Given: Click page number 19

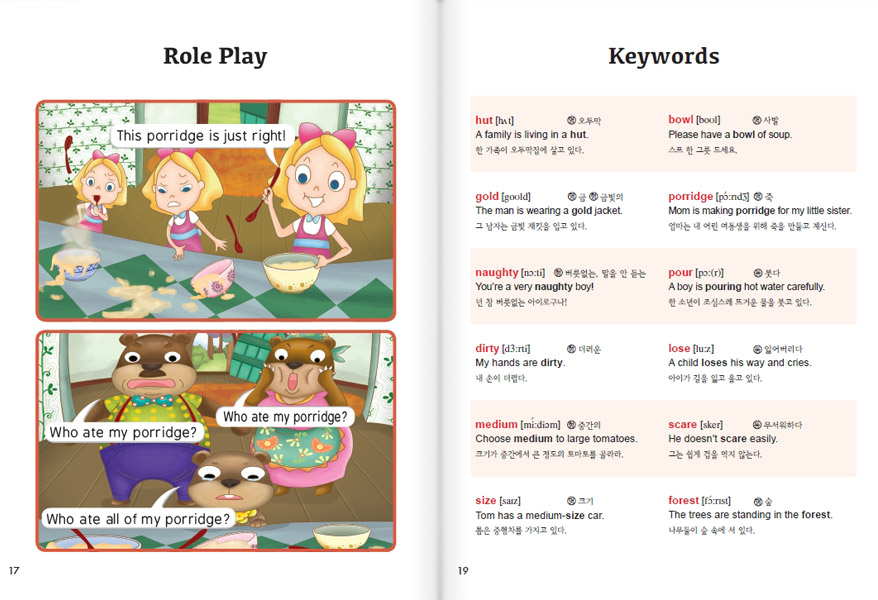Looking at the screenshot, I should pyautogui.click(x=463, y=570).
